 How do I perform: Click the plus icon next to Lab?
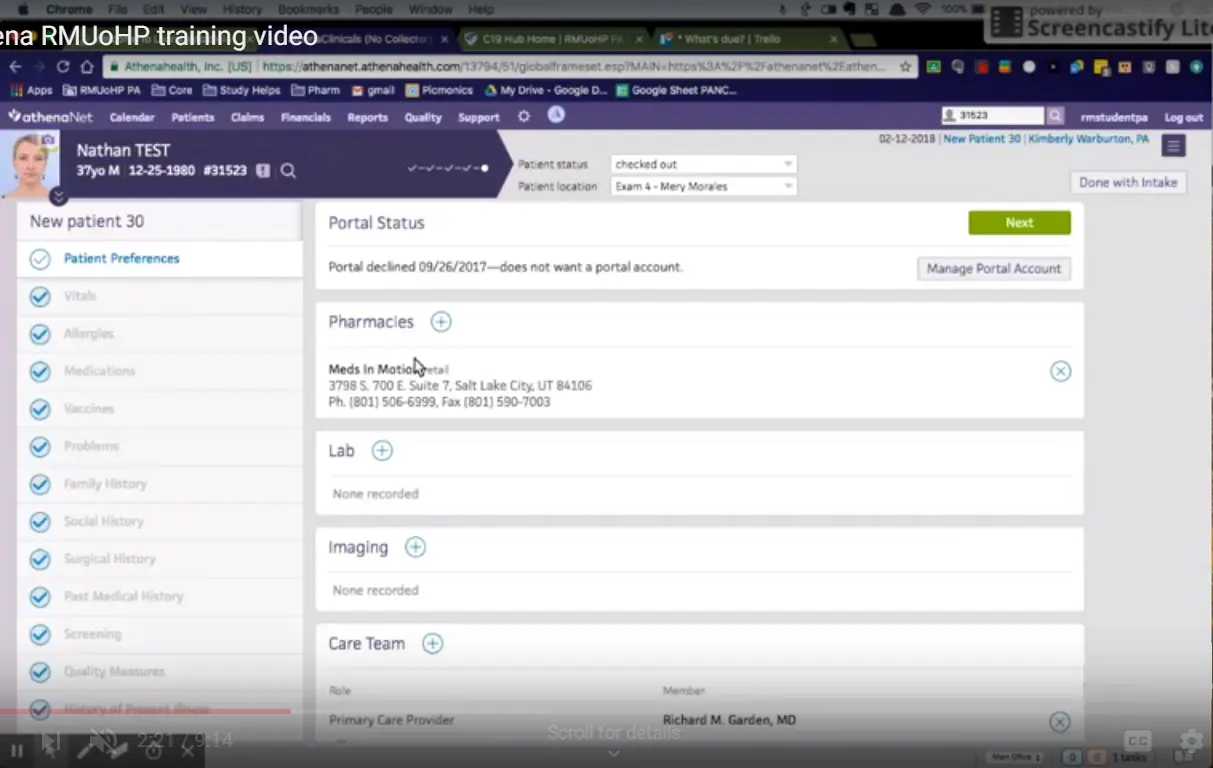[x=382, y=451]
